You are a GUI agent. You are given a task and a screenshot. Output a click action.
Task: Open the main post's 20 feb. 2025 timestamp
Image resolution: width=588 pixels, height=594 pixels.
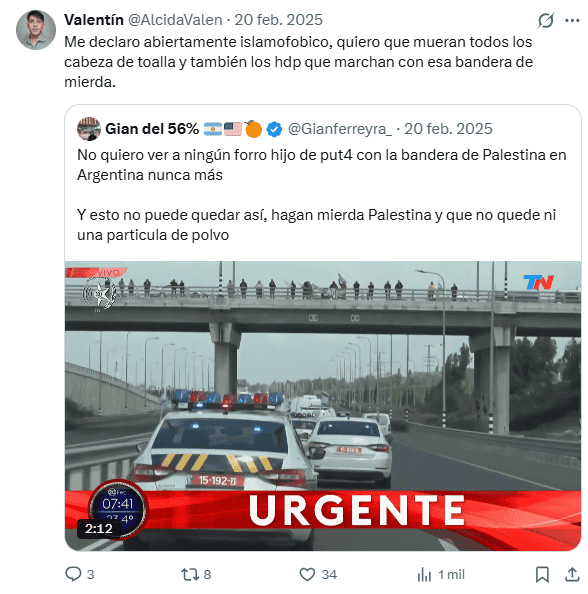(x=278, y=20)
